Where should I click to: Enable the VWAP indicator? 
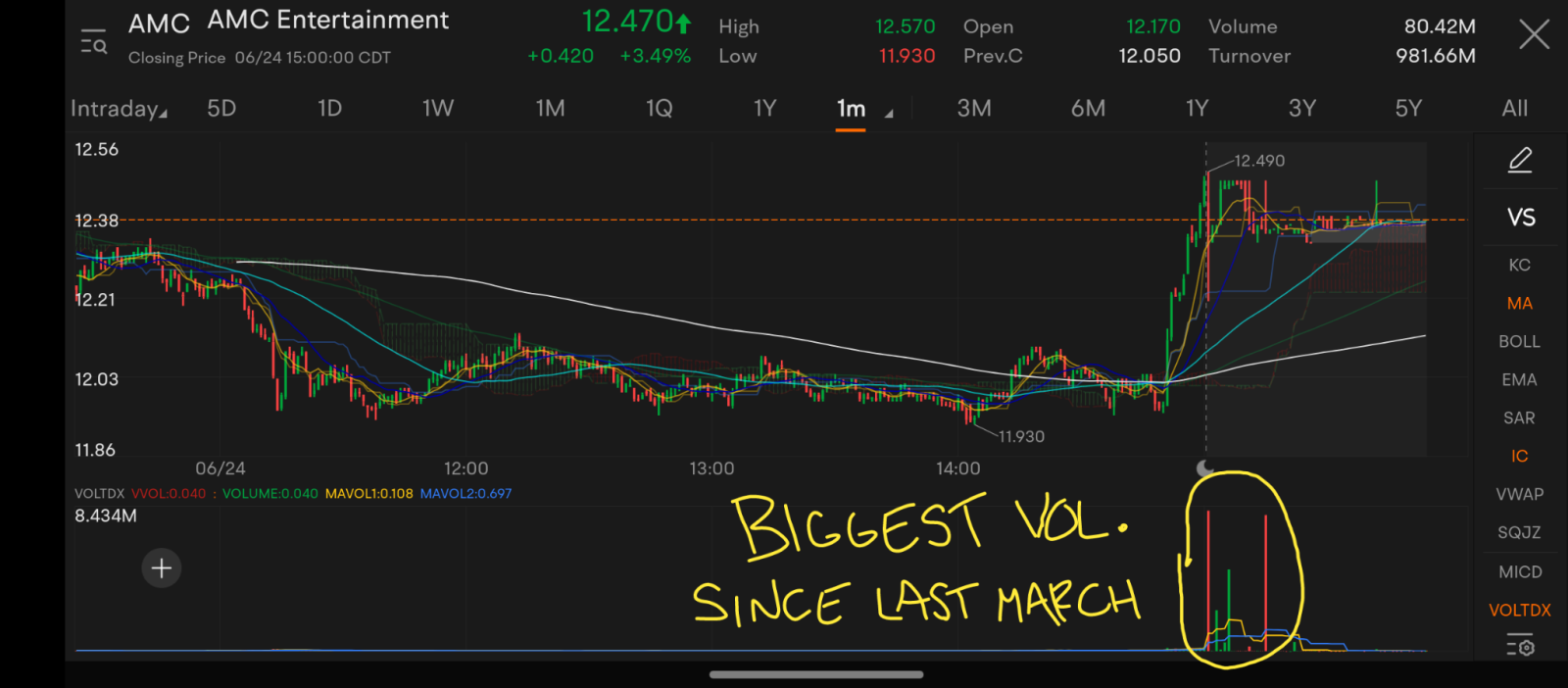point(1519,494)
